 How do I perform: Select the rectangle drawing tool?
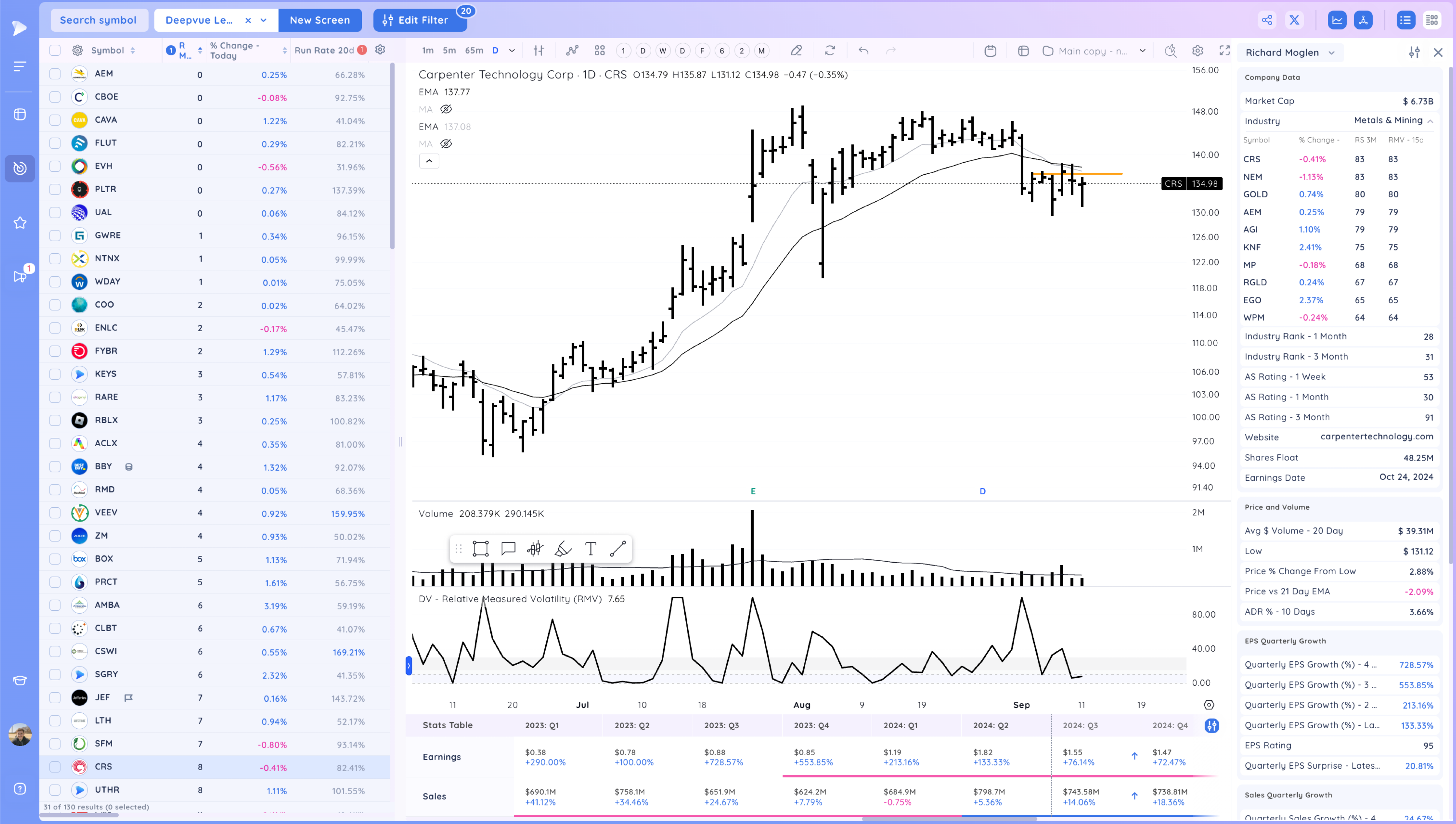coord(480,548)
